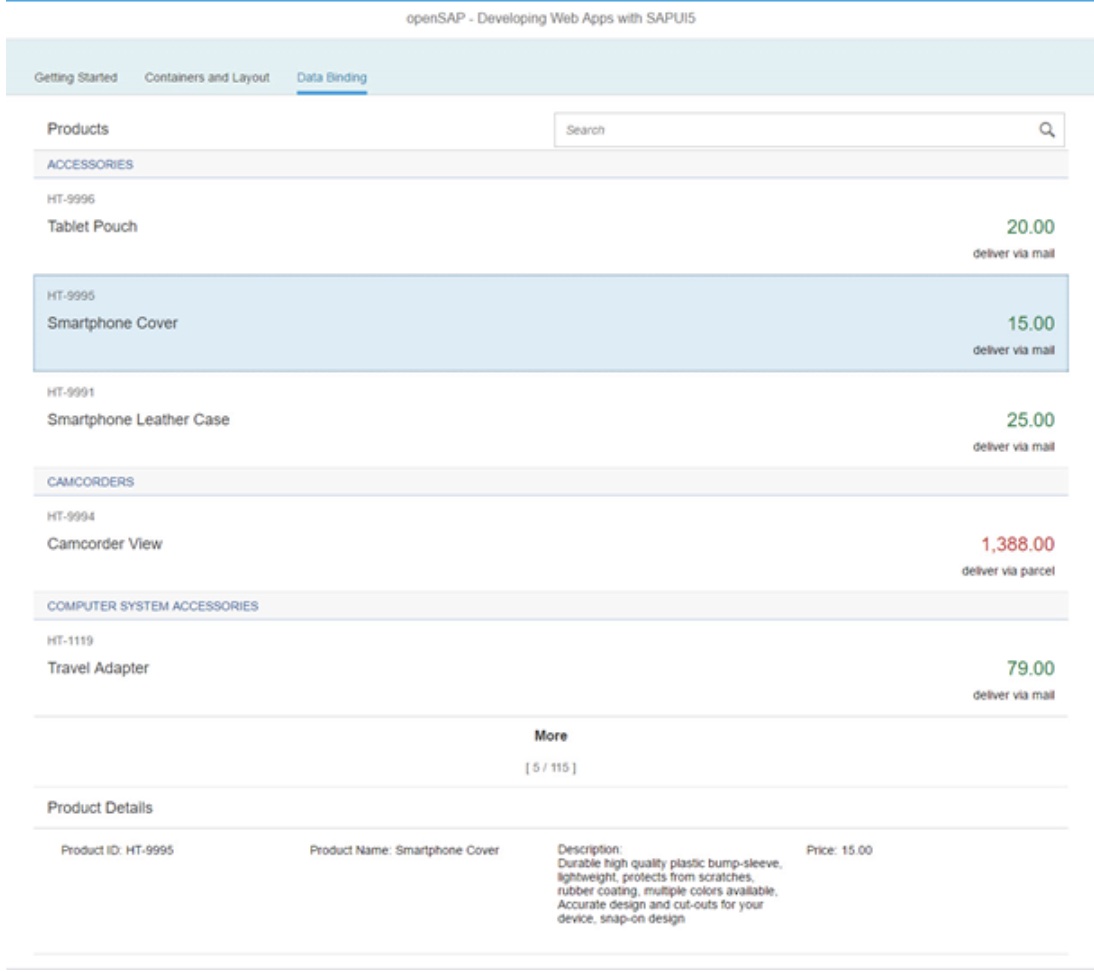Screen dimensions: 1094x972
Task: Click product ID HT-1119 in the list
Action: pos(70,641)
